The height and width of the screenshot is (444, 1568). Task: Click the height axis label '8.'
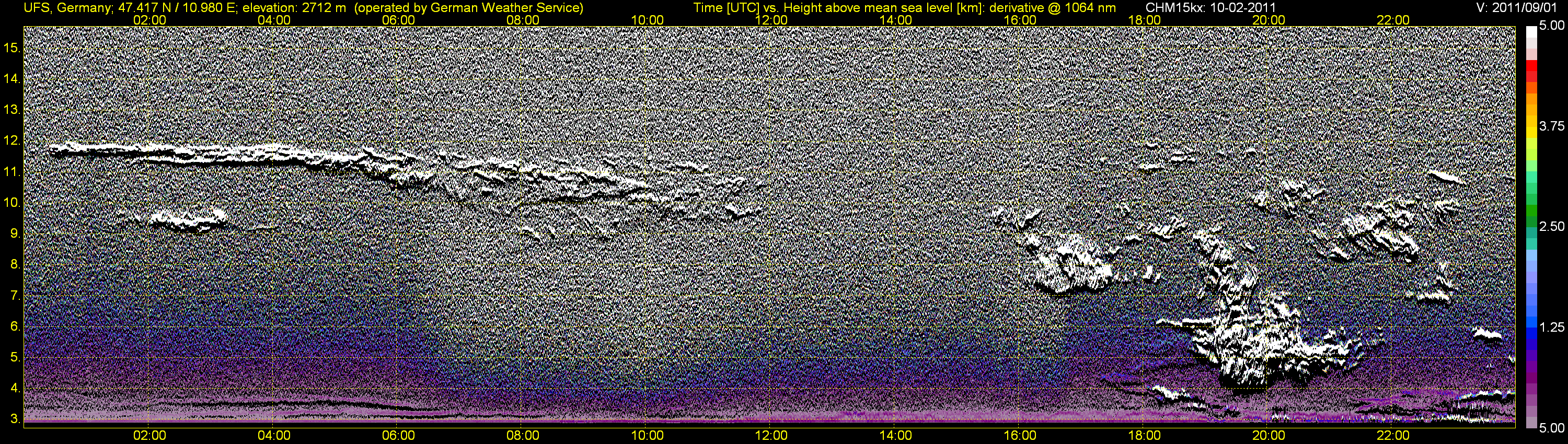click(15, 265)
